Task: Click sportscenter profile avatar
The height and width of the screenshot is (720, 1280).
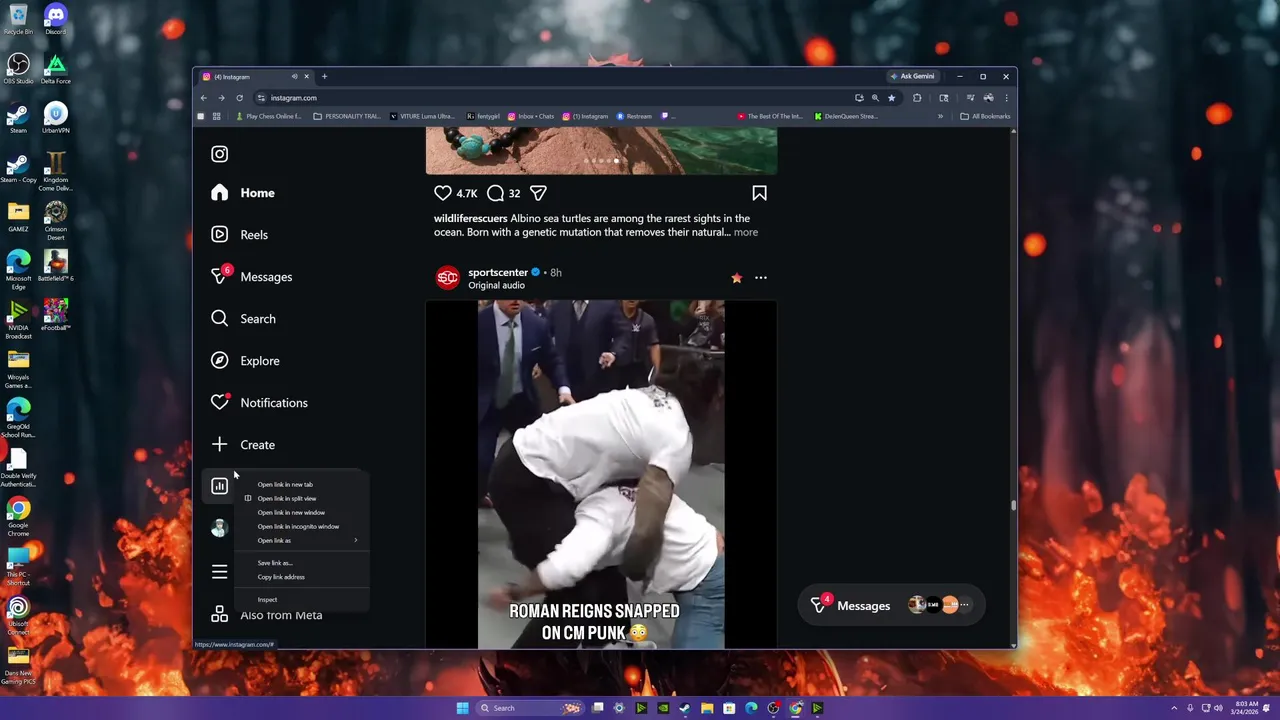Action: 448,278
